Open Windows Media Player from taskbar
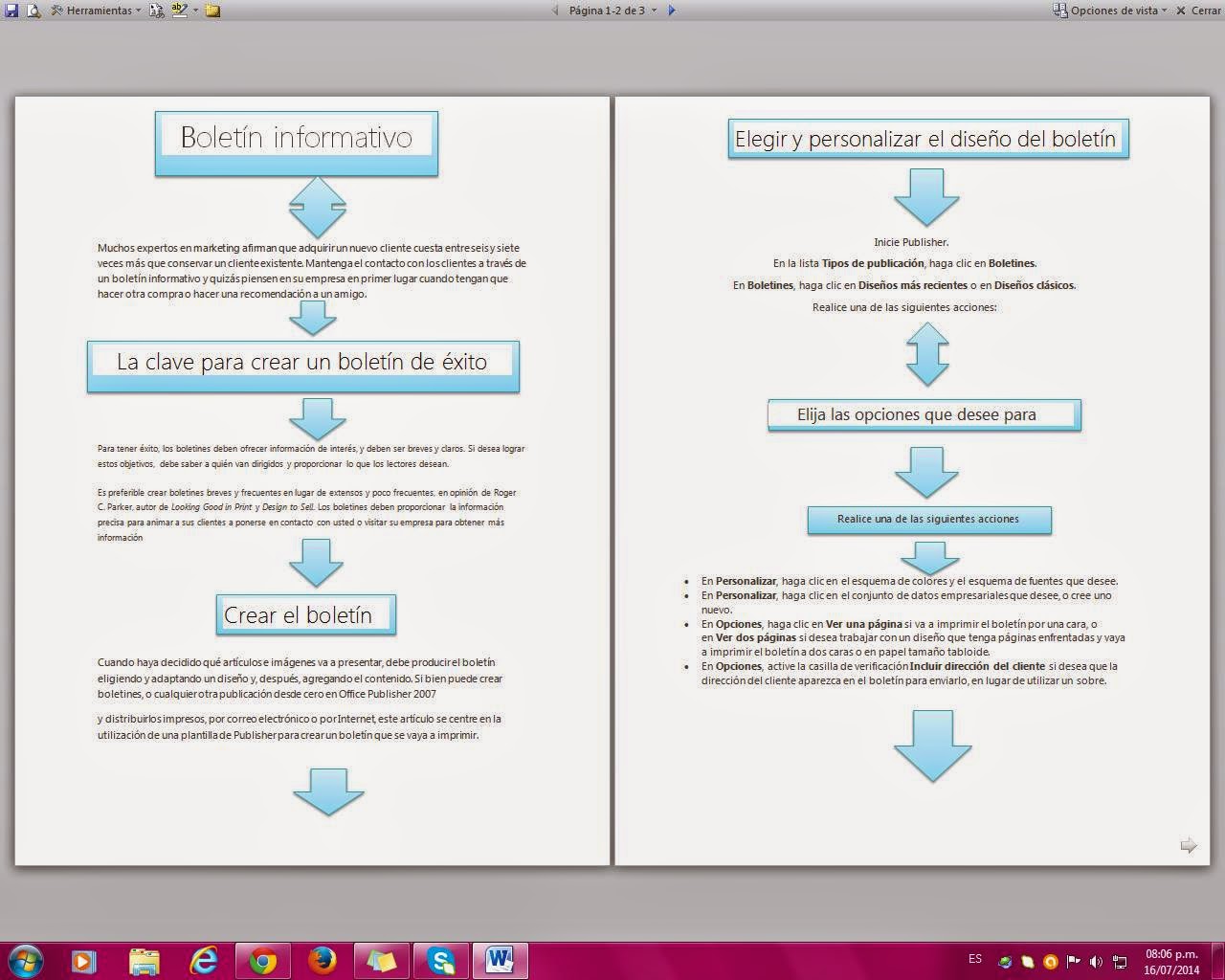 click(84, 960)
